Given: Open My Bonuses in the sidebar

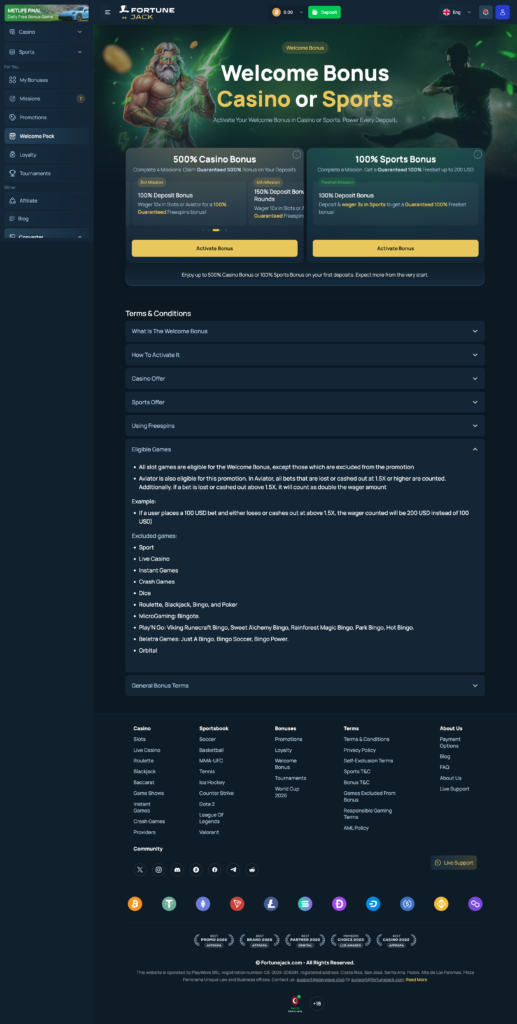Looking at the screenshot, I should (x=46, y=80).
